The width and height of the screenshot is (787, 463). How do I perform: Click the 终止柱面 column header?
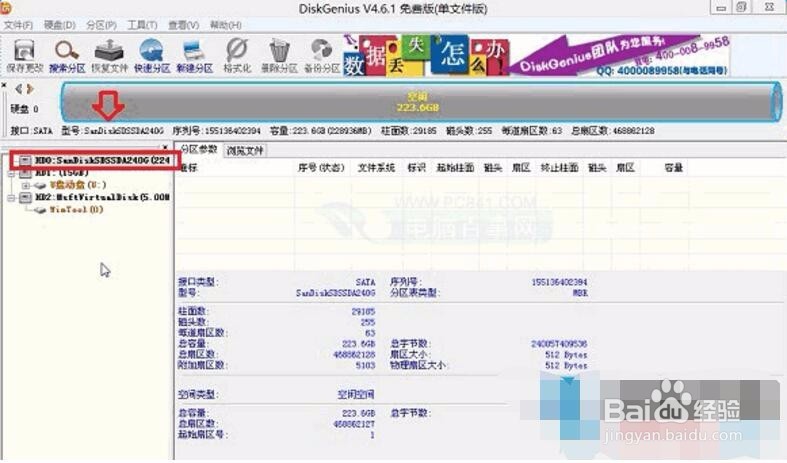[x=559, y=168]
